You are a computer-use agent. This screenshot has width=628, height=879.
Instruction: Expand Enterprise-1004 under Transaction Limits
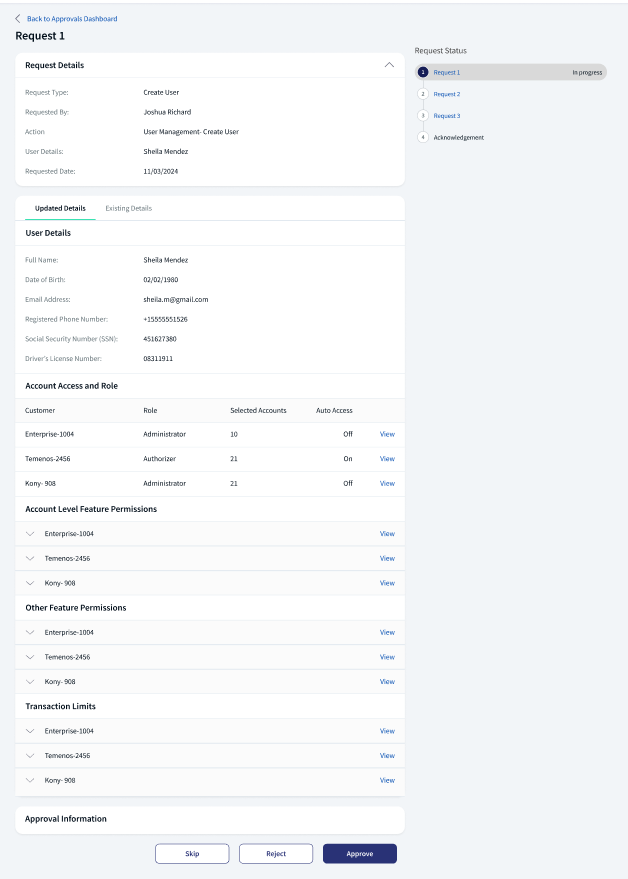(x=30, y=731)
